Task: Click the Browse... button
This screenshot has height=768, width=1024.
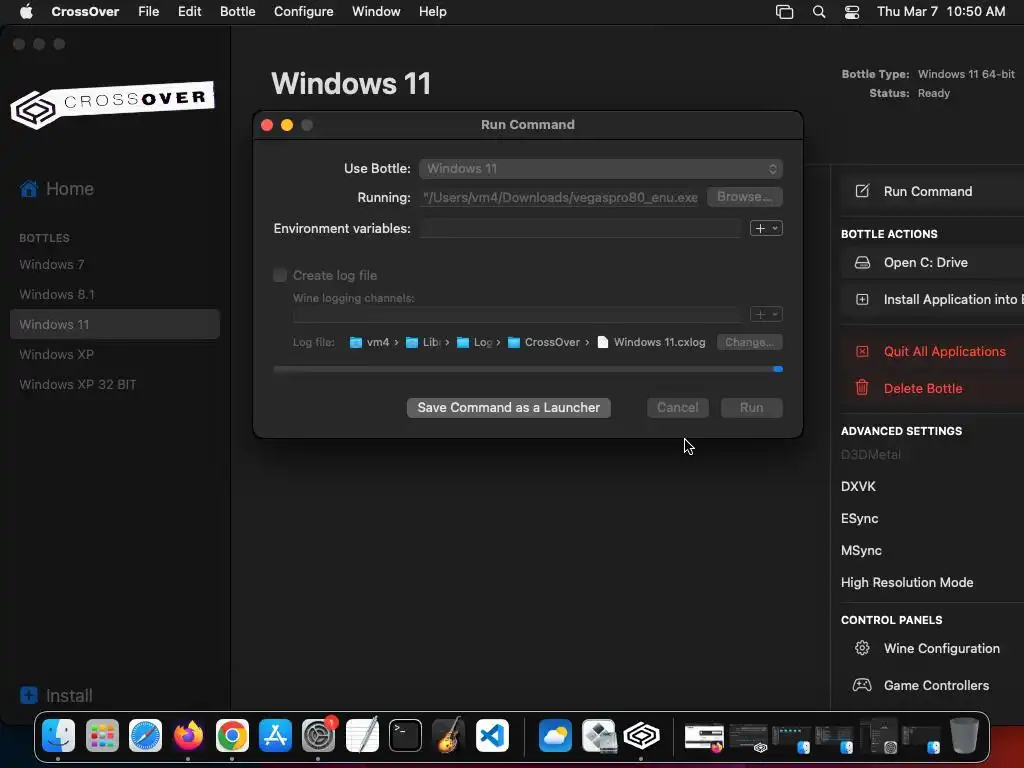Action: pyautogui.click(x=744, y=197)
